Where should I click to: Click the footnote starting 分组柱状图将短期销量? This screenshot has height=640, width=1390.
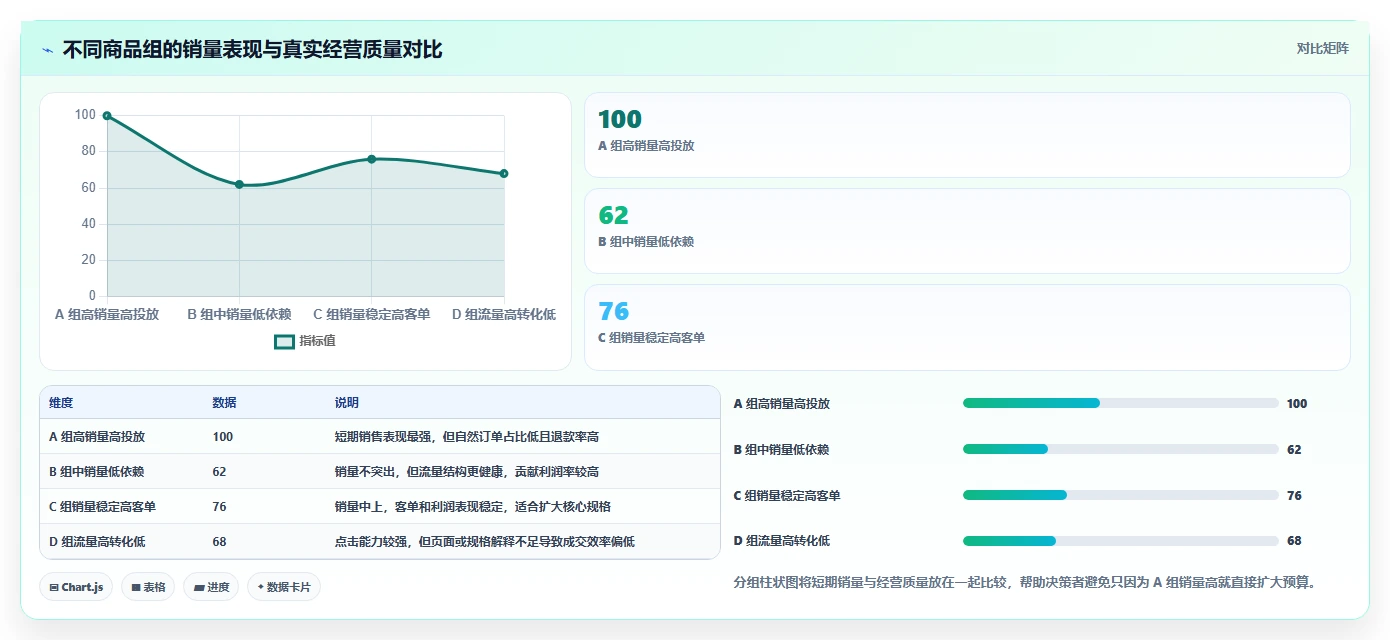pos(1024,582)
